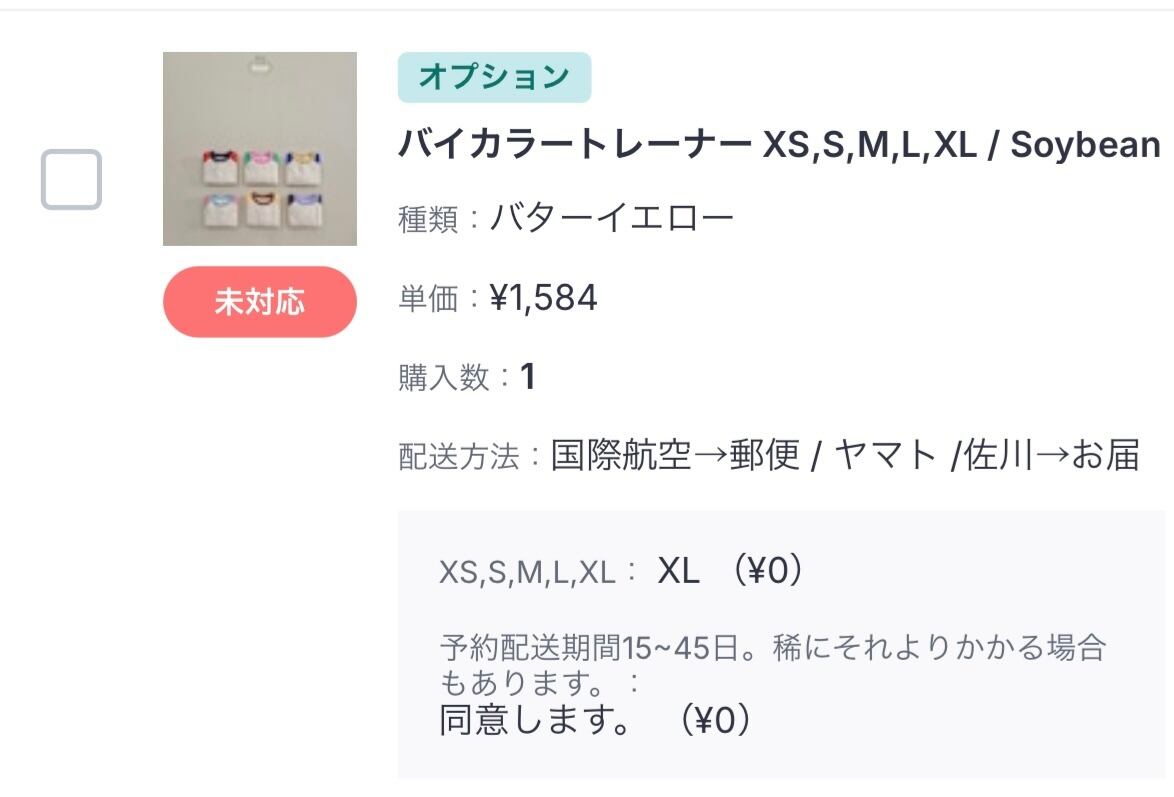Viewport: 1174px width, 797px height.
Task: Click the 種類 label
Action: pyautogui.click(x=429, y=219)
